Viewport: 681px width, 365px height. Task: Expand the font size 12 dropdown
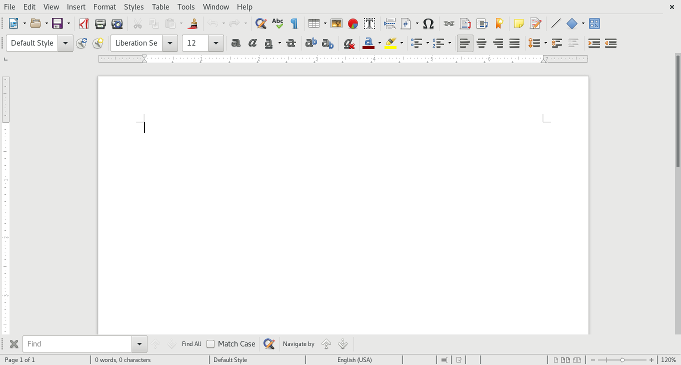pos(216,43)
